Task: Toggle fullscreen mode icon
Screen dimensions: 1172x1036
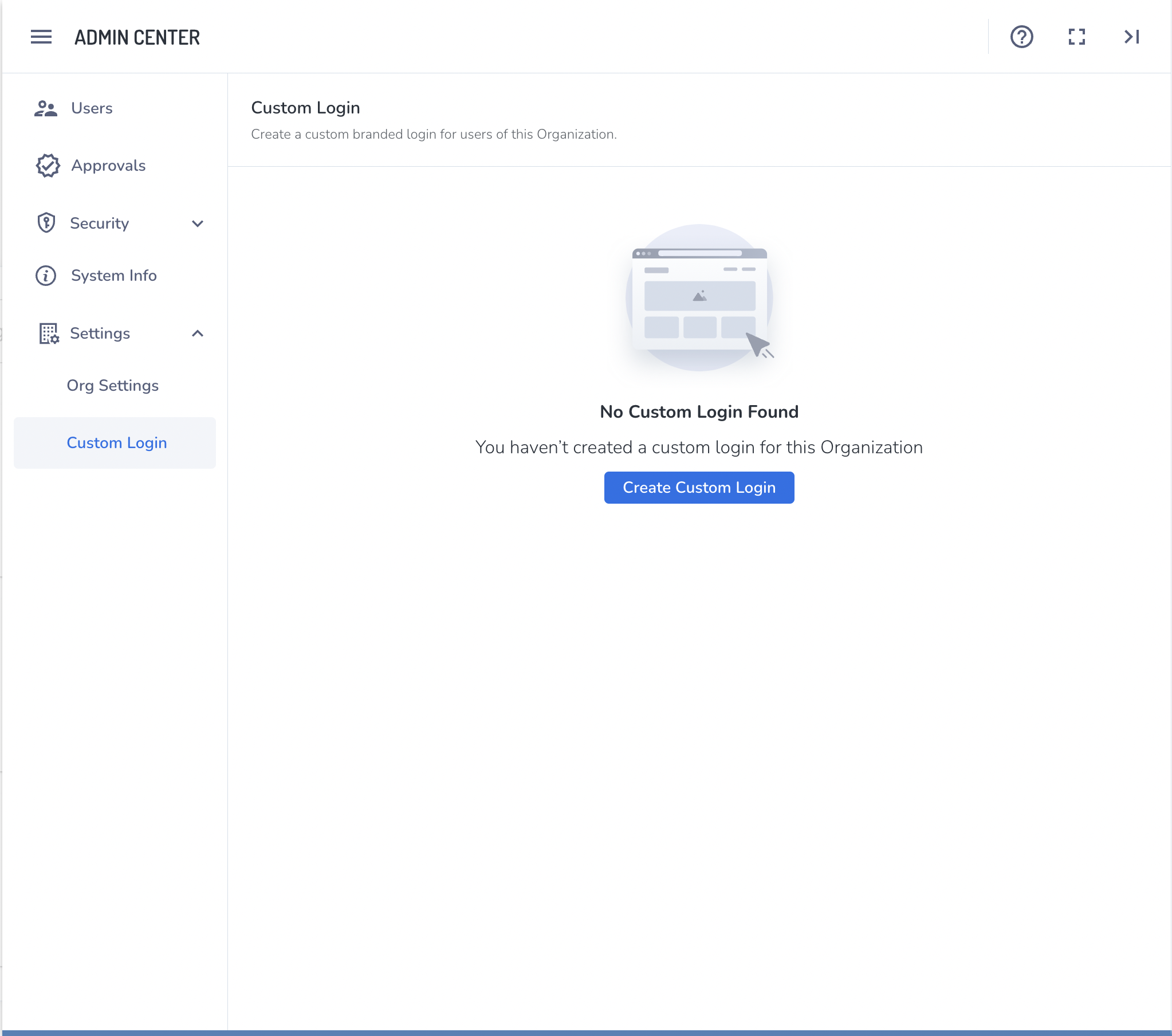Action: pyautogui.click(x=1076, y=37)
